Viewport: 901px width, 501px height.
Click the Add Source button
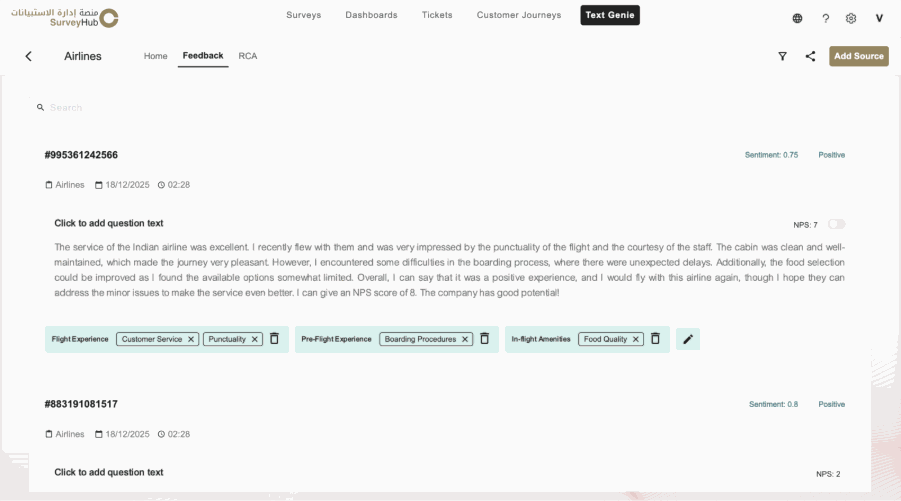coord(858,56)
